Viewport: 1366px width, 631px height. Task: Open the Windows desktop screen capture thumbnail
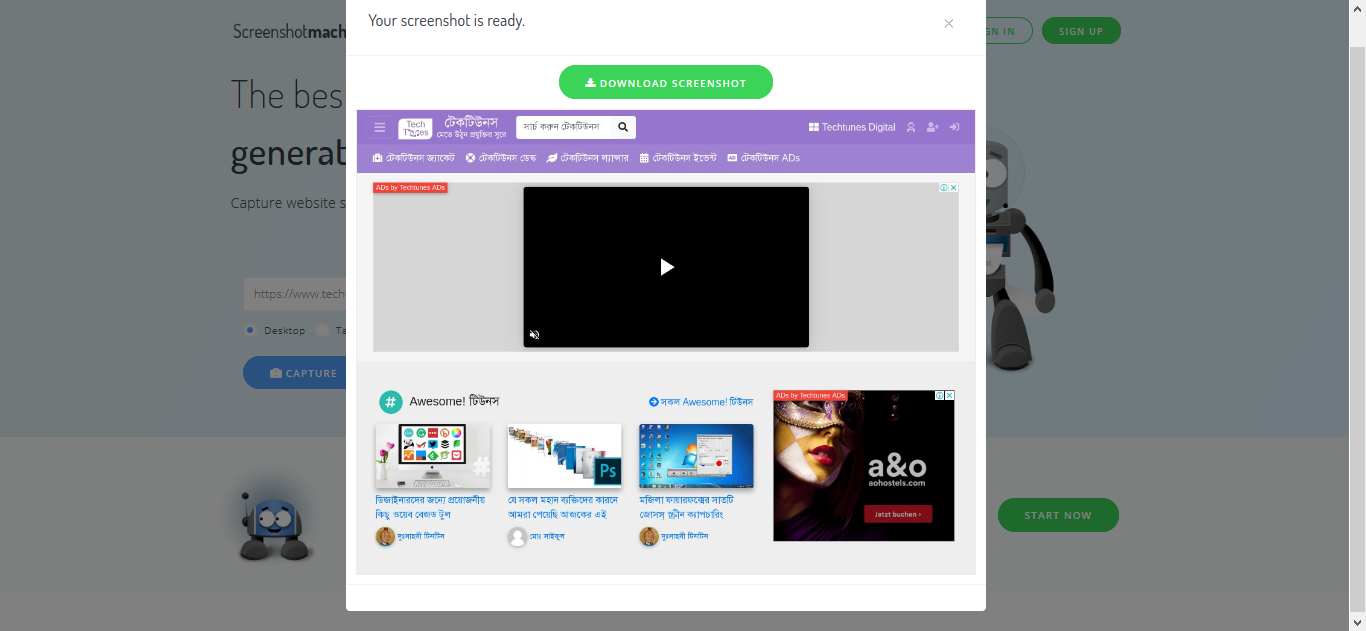pos(696,456)
